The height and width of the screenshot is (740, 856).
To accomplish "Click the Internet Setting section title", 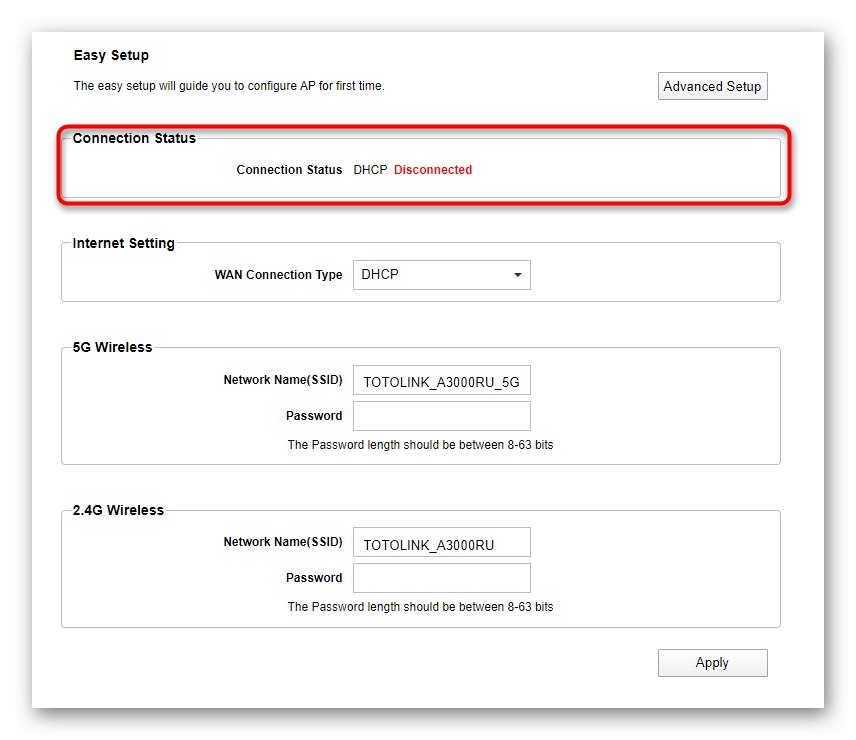I will click(124, 243).
